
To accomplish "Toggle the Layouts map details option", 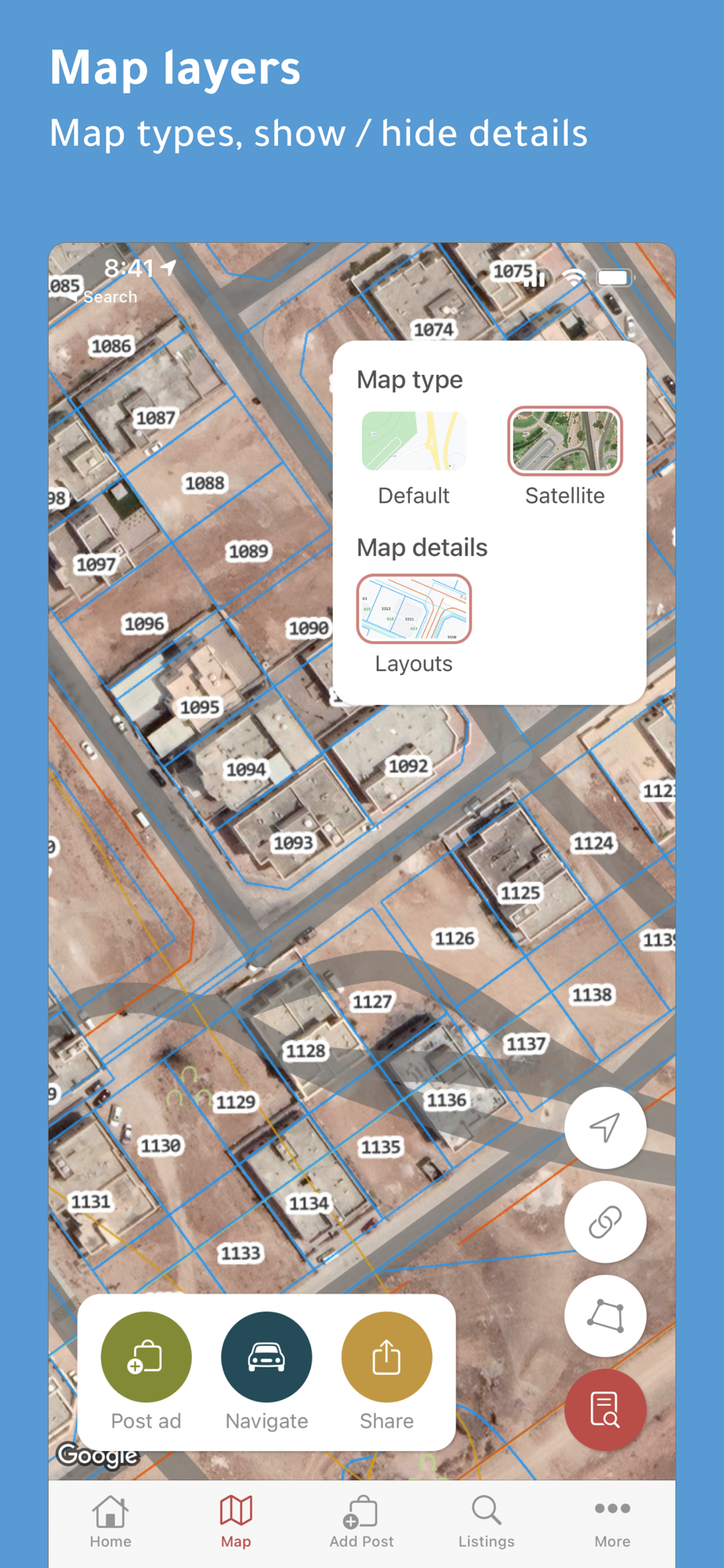I will [414, 609].
